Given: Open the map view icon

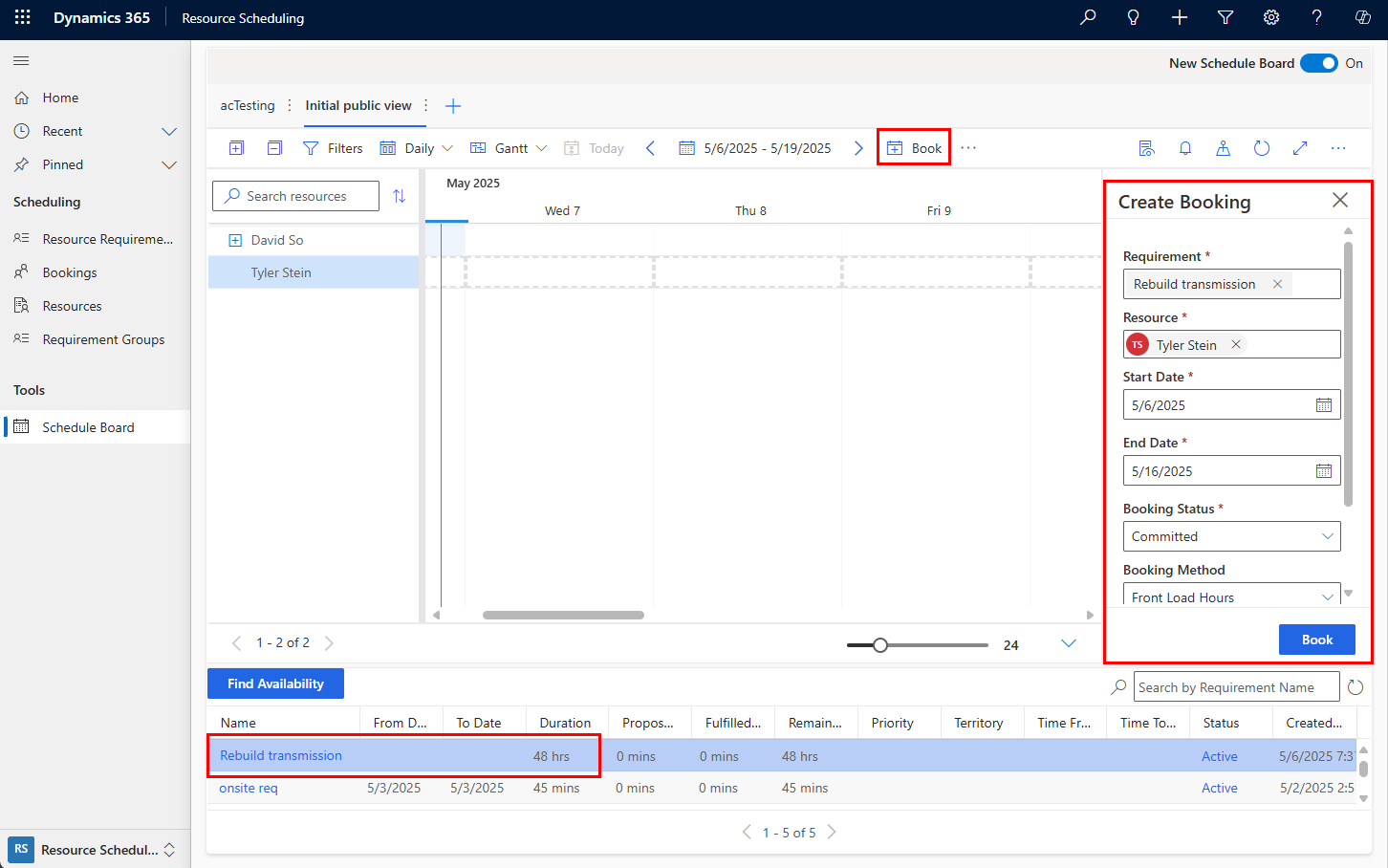Looking at the screenshot, I should click(1224, 147).
